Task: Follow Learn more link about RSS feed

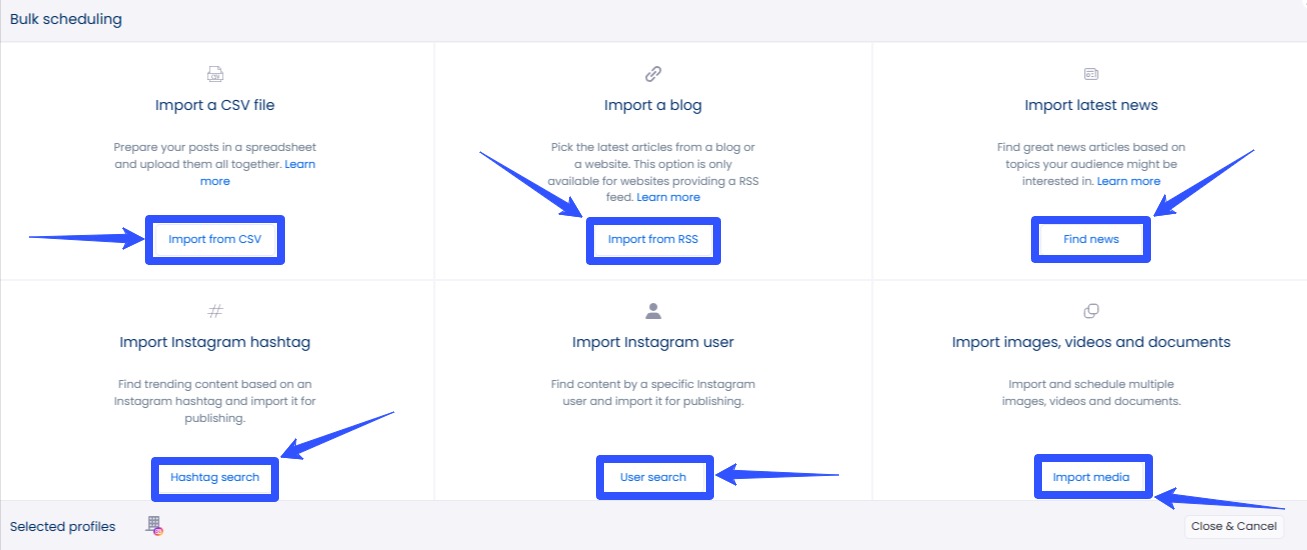Action: pyautogui.click(x=669, y=197)
